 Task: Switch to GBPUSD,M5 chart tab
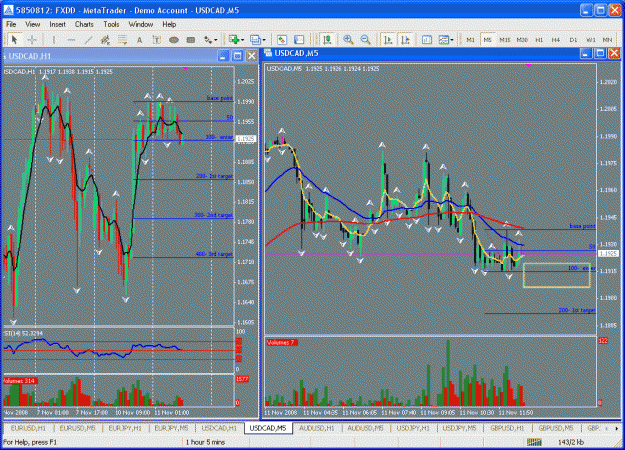pyautogui.click(x=556, y=428)
